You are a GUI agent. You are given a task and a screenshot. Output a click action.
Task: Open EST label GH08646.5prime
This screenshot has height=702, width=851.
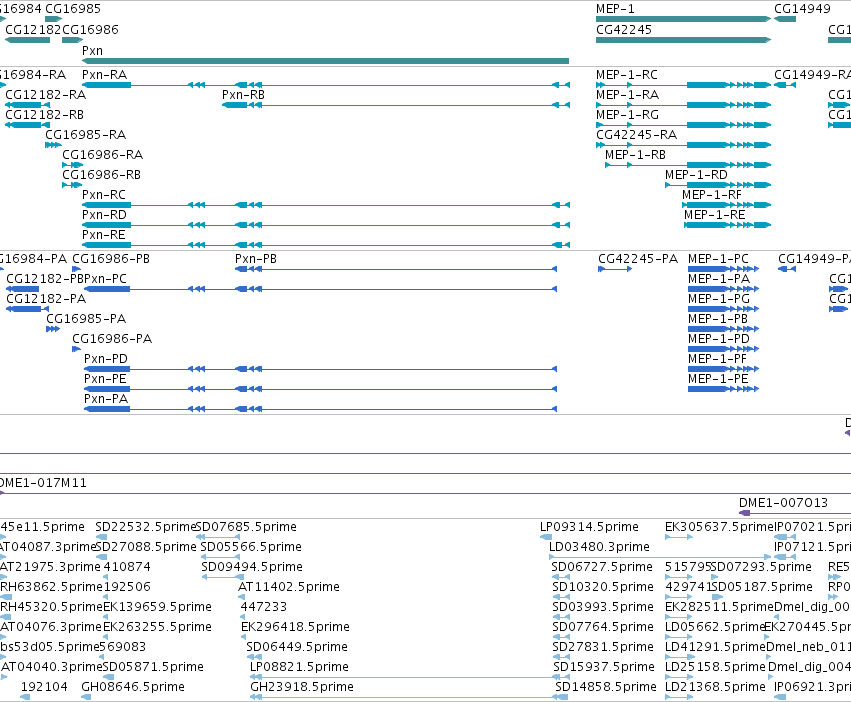pos(133,686)
